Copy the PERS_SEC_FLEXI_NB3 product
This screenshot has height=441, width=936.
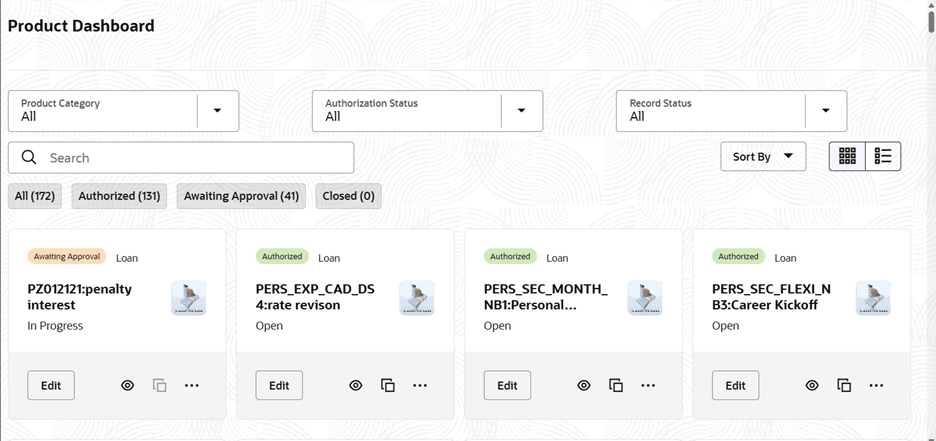pos(844,385)
